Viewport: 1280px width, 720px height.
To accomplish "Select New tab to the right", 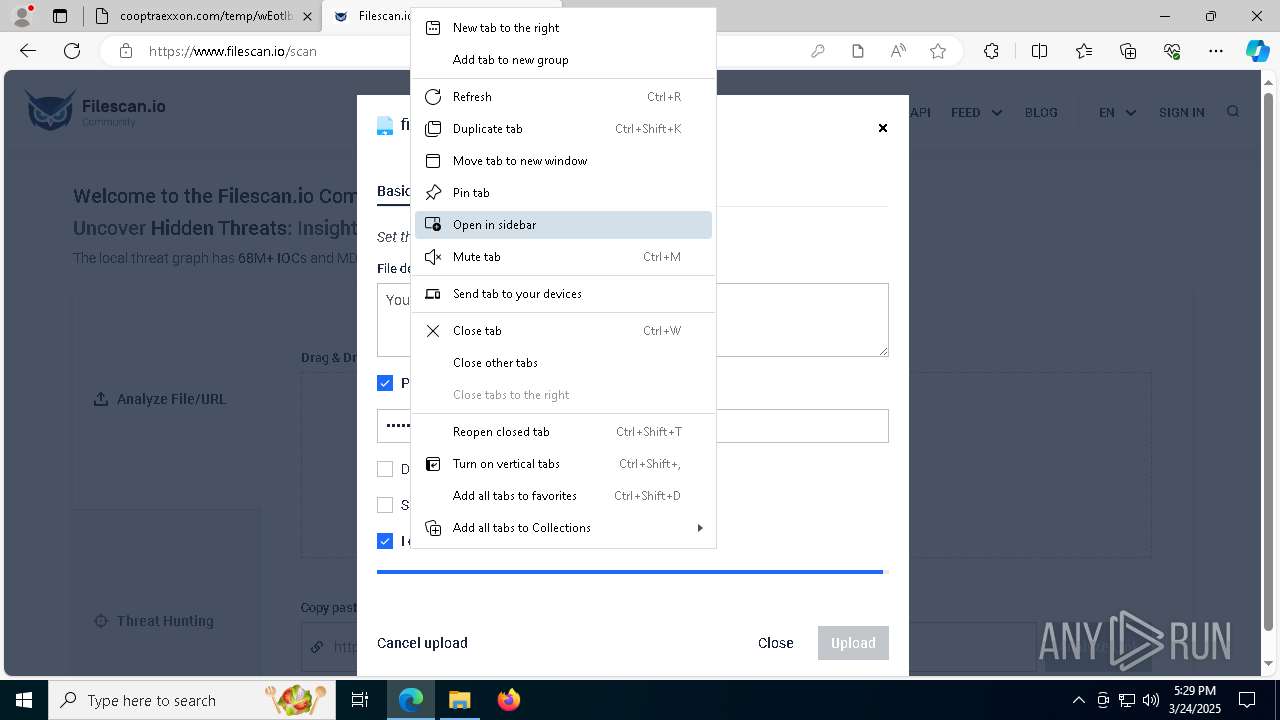I will (564, 28).
